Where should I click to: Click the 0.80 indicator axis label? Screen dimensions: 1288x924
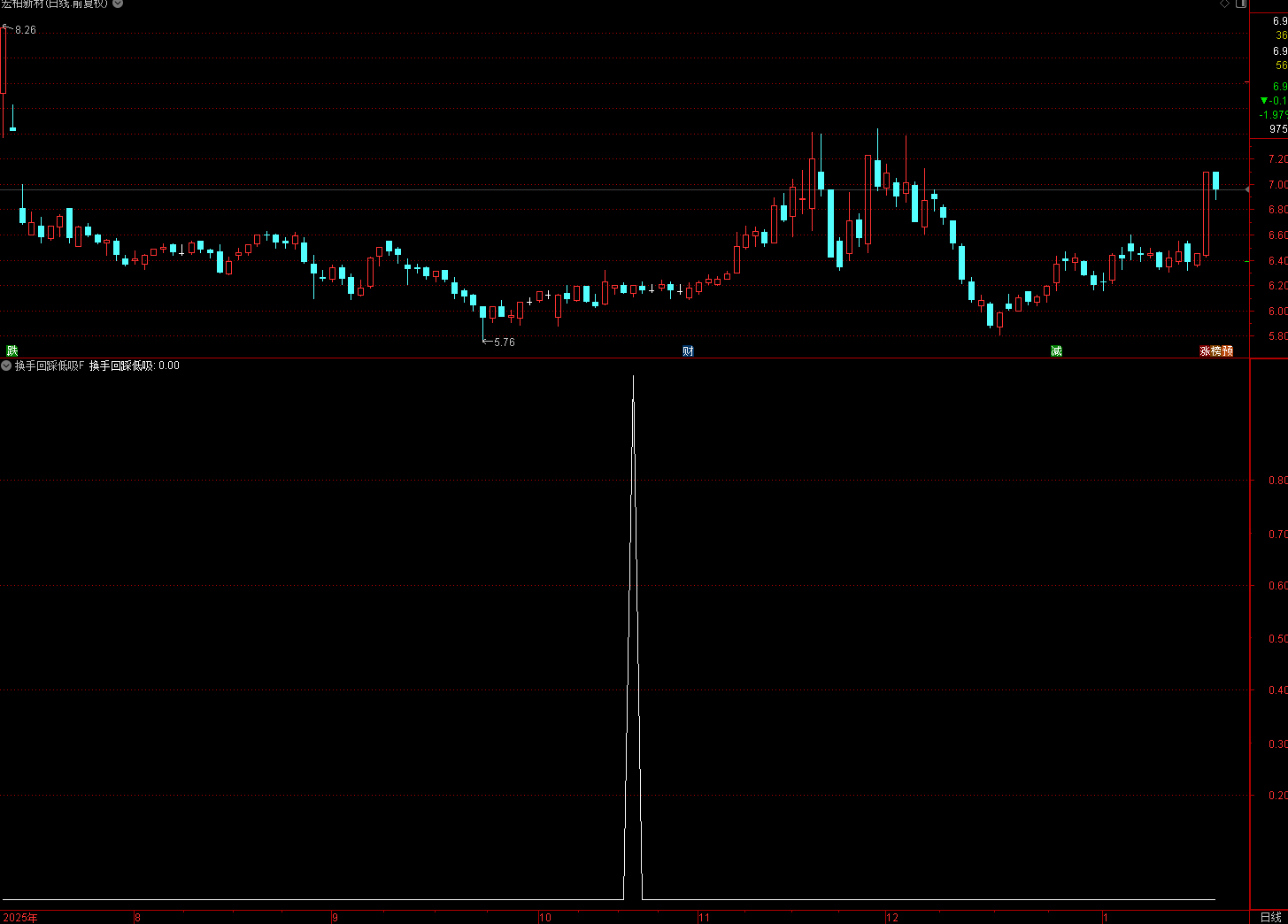[x=1278, y=481]
